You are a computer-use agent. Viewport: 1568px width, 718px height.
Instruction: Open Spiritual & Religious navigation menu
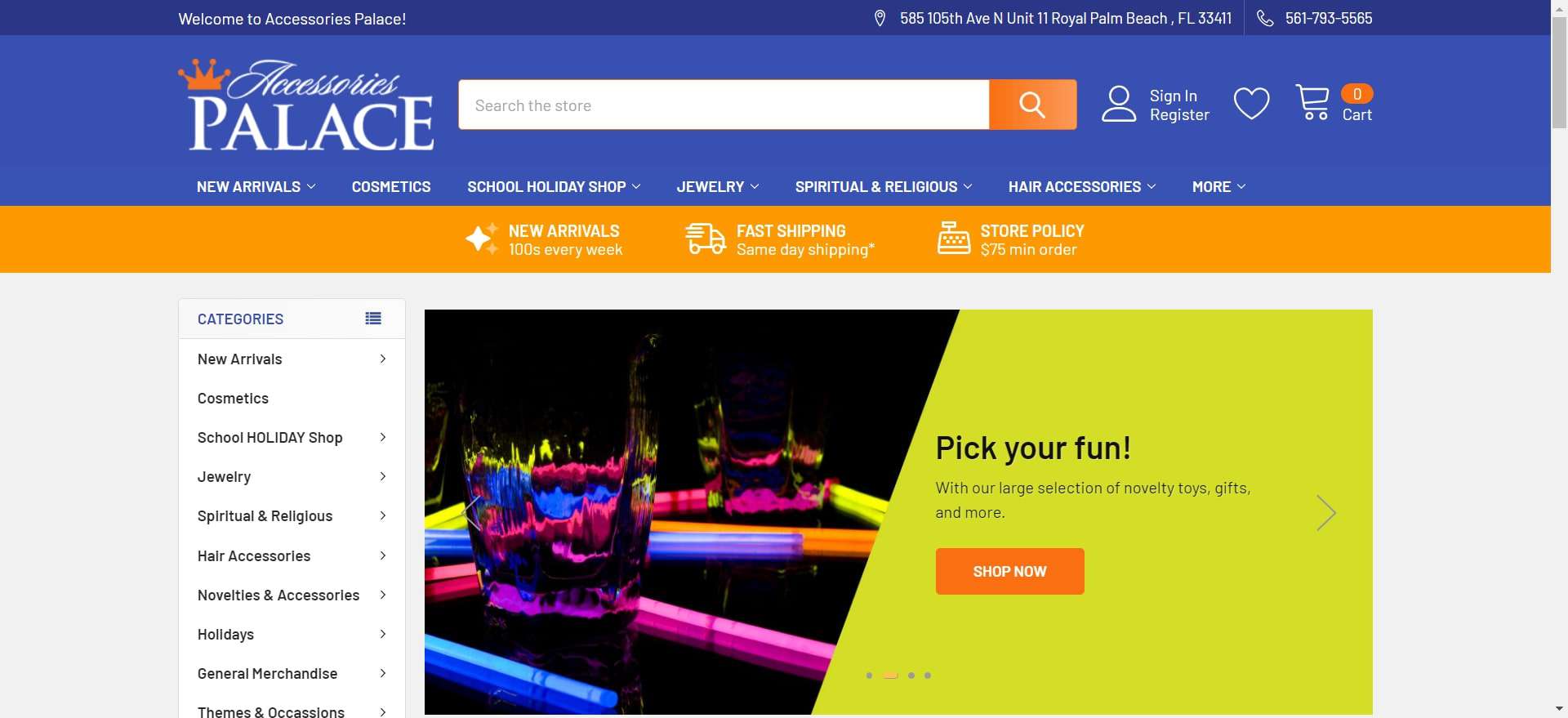pyautogui.click(x=884, y=186)
